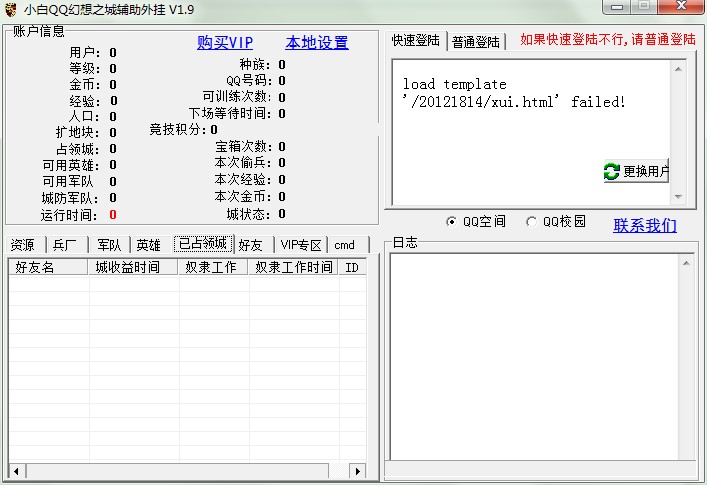Click the red 如果快速登陆不行 notice text
This screenshot has height=485, width=707.
608,40
